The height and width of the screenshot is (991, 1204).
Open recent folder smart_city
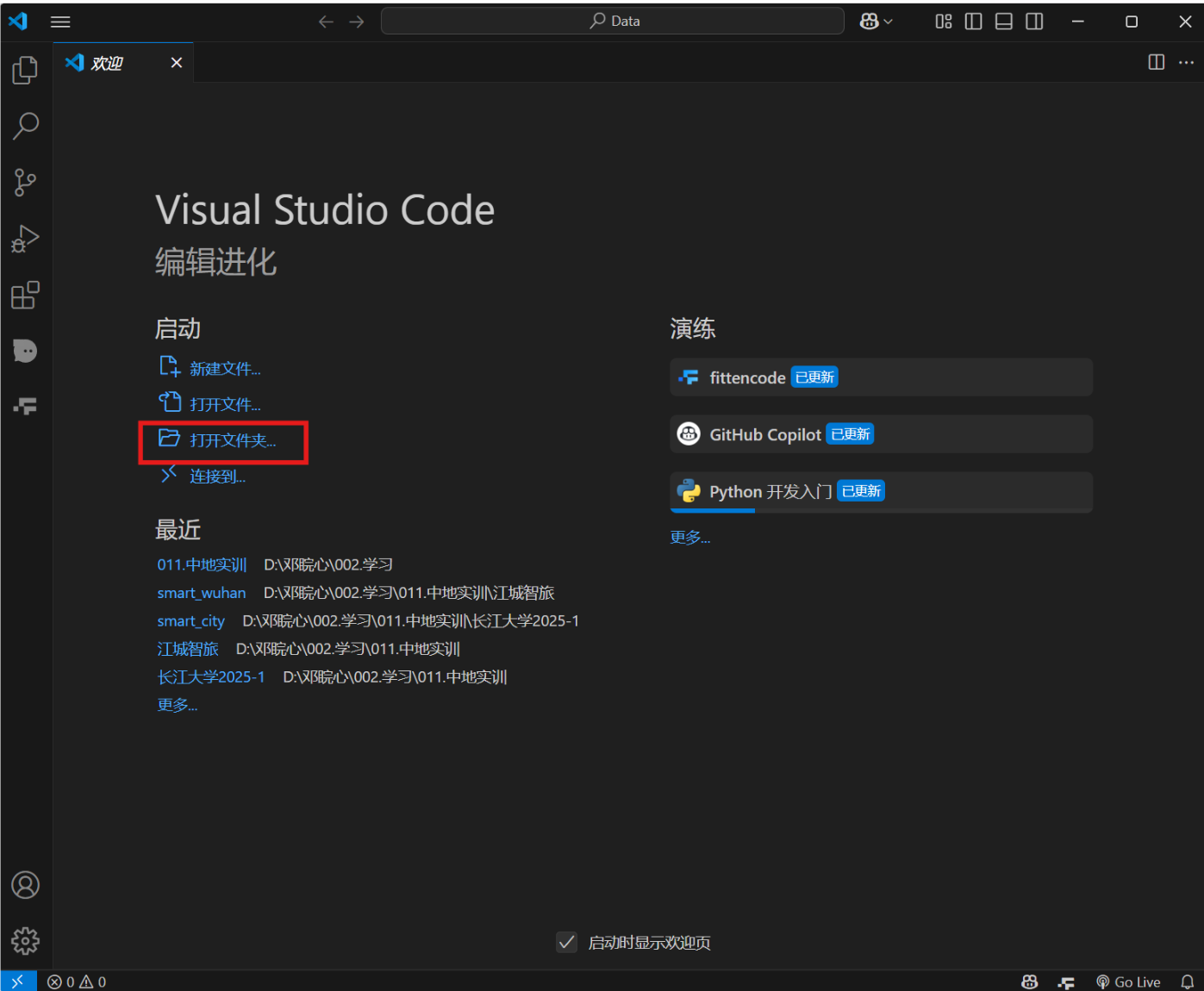pos(190,620)
